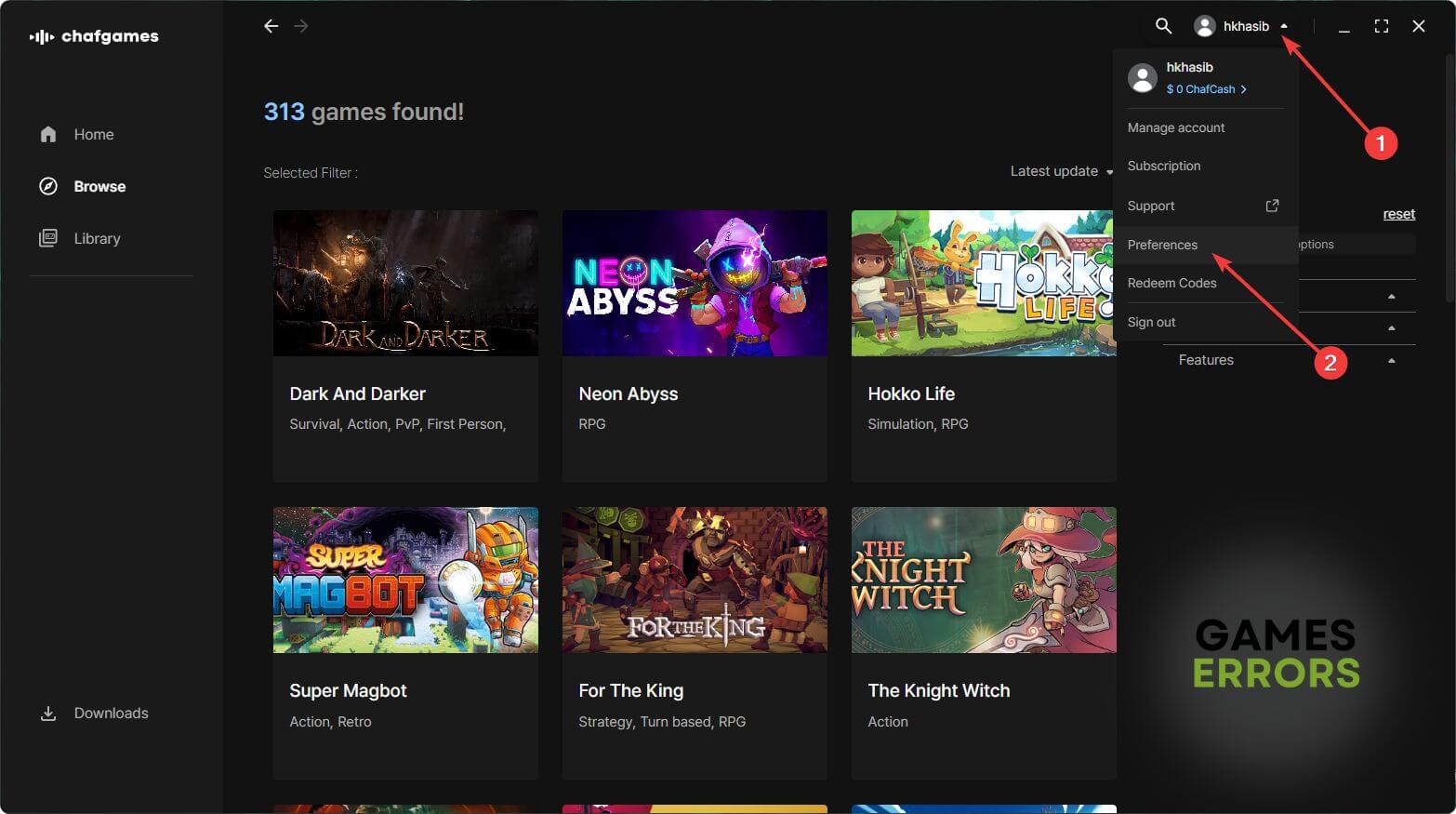Open The Knight Witch cover art
Screen dimensions: 1456x814
point(984,580)
